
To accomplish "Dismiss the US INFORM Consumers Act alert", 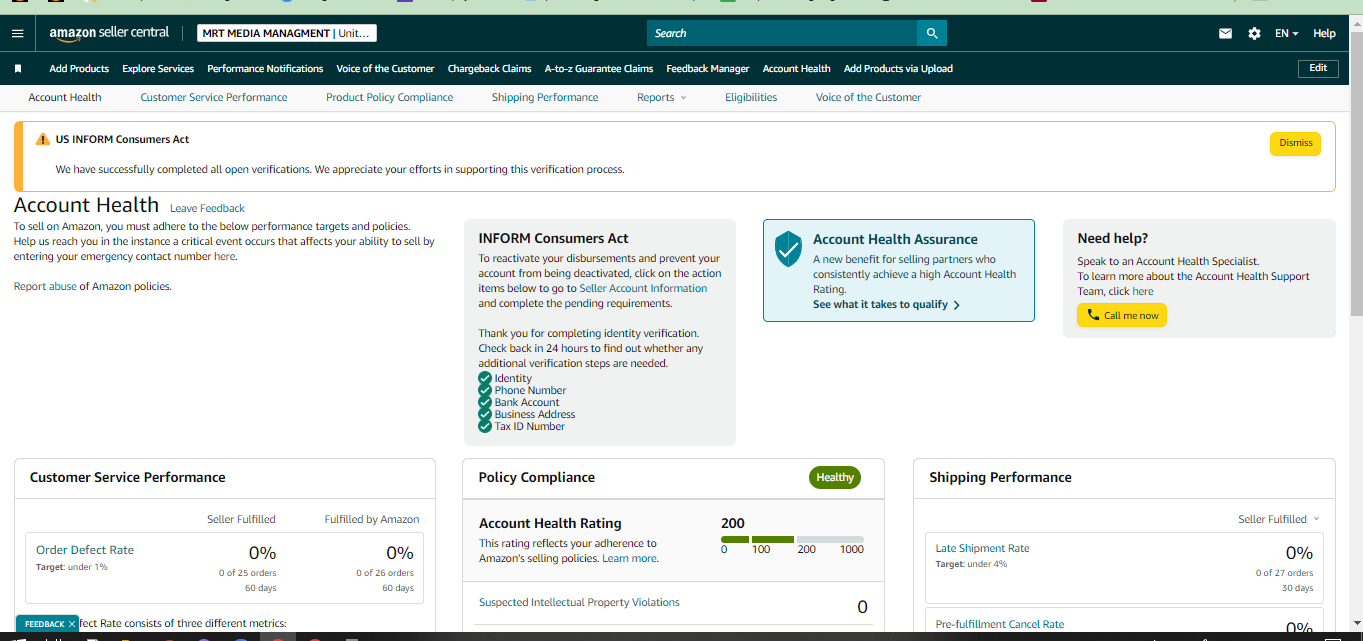I will click(1295, 143).
